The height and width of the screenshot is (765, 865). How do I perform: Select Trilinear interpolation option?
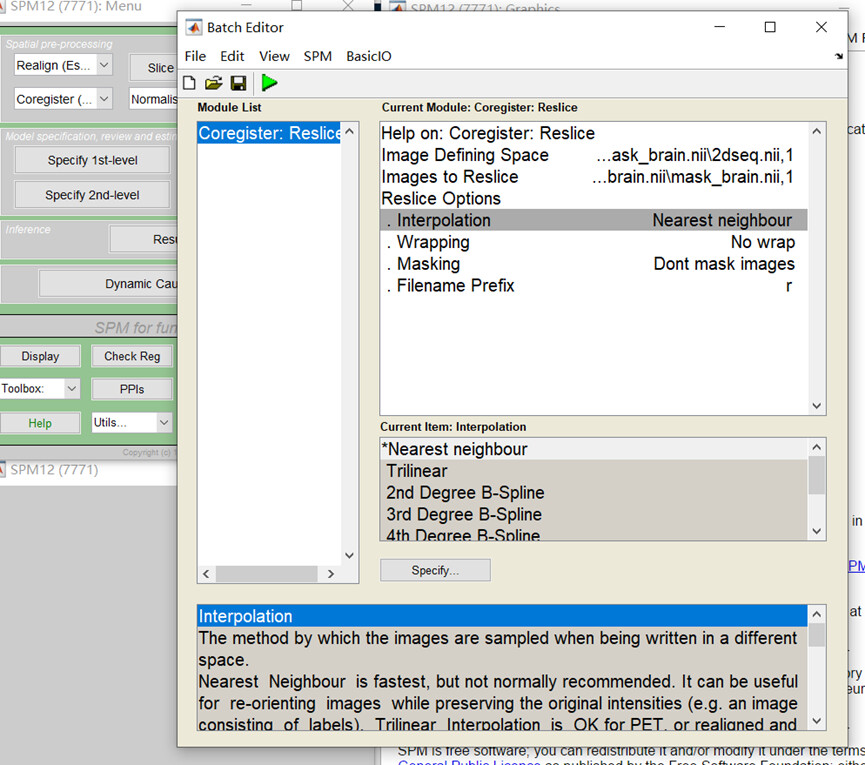(417, 471)
